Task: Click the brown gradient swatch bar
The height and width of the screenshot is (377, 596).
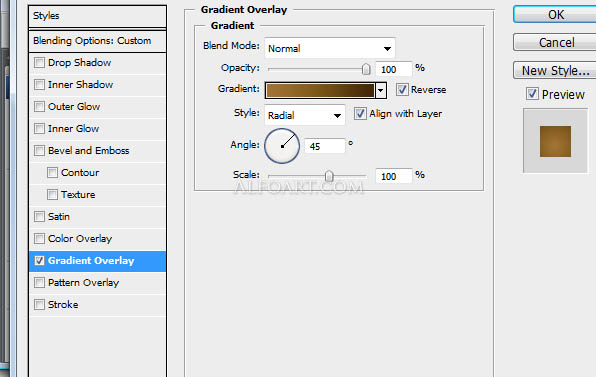Action: (320, 90)
